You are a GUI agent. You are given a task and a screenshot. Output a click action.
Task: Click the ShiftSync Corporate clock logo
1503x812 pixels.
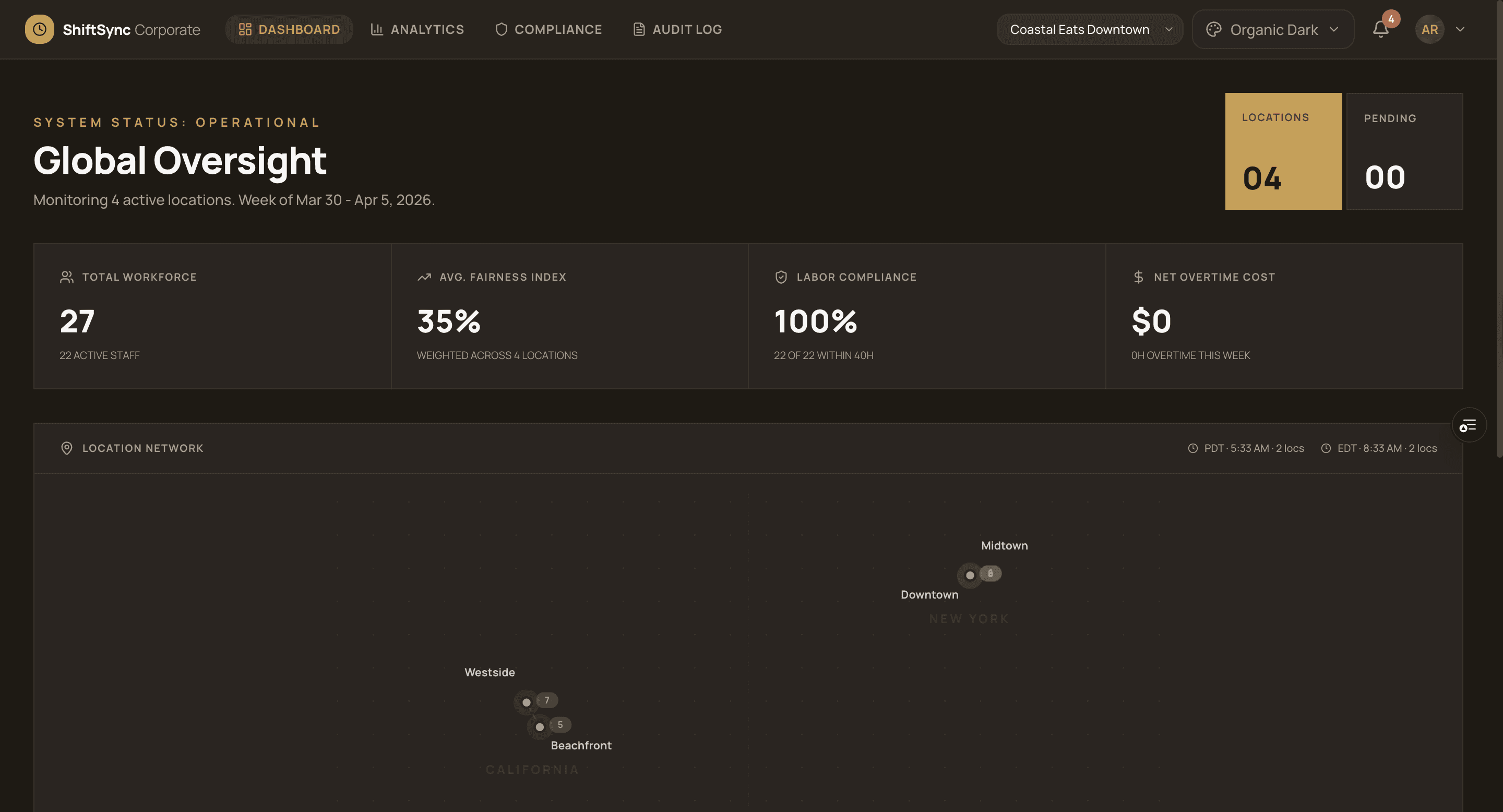pyautogui.click(x=39, y=29)
